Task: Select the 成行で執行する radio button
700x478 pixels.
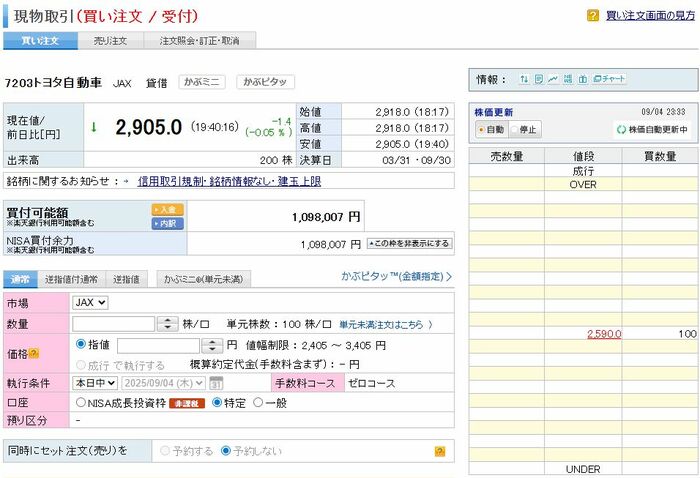Action: (81, 365)
